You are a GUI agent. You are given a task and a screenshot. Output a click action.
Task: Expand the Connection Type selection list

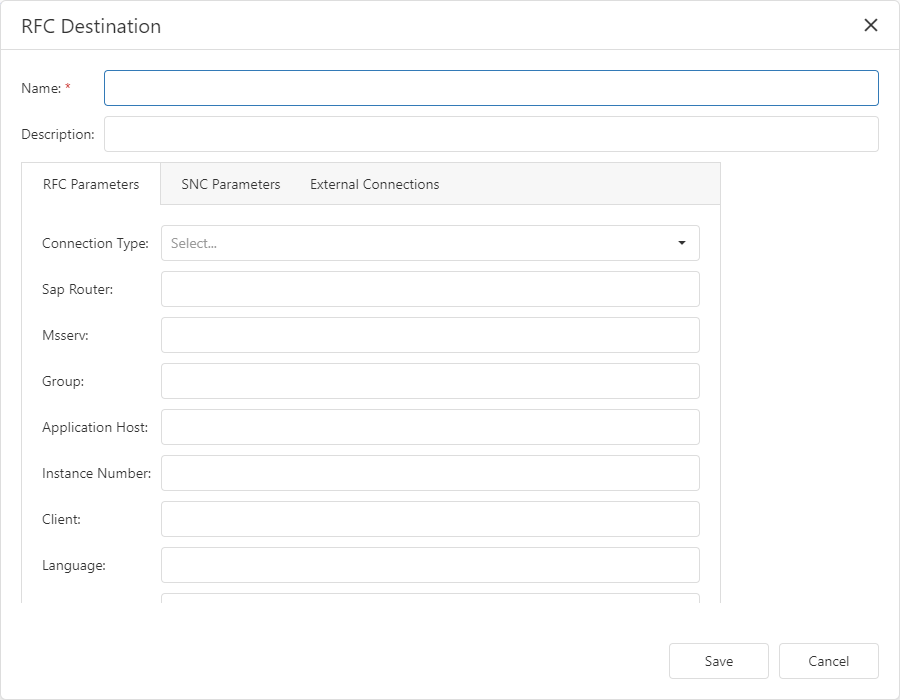[x=430, y=243]
